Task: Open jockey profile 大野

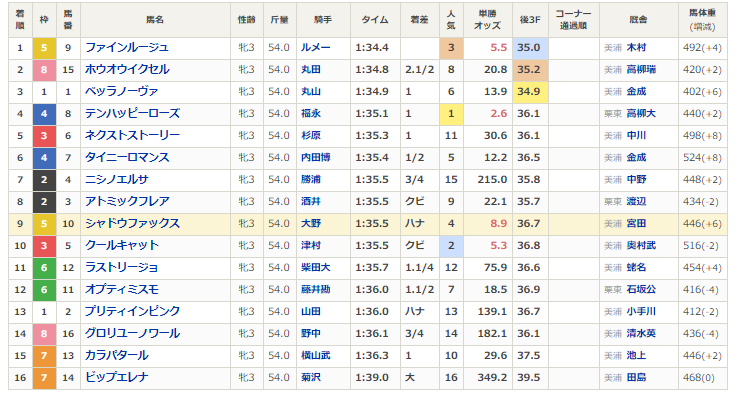Action: pyautogui.click(x=311, y=224)
